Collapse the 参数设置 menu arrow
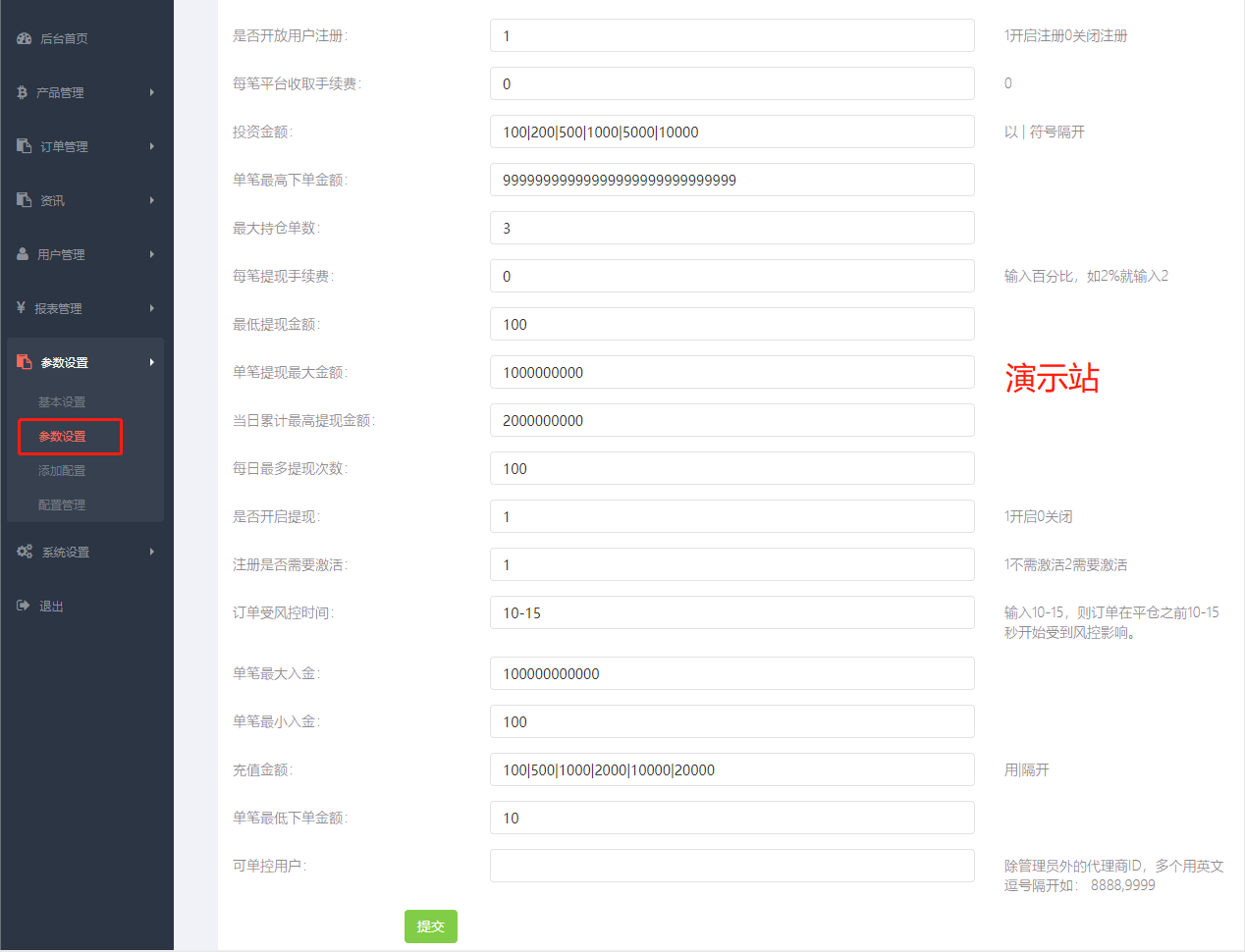 (152, 362)
